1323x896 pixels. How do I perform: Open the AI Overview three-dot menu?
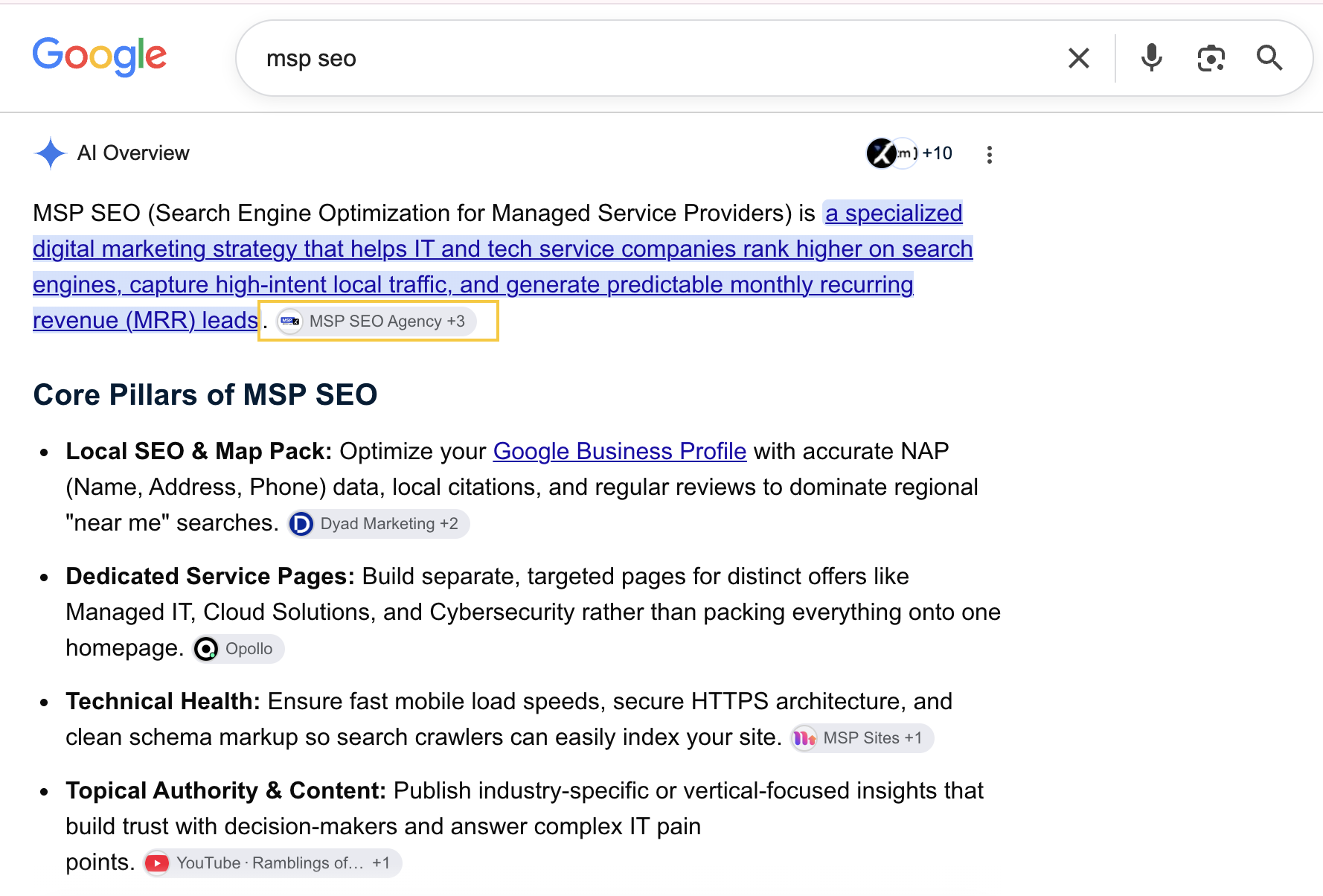click(x=989, y=154)
